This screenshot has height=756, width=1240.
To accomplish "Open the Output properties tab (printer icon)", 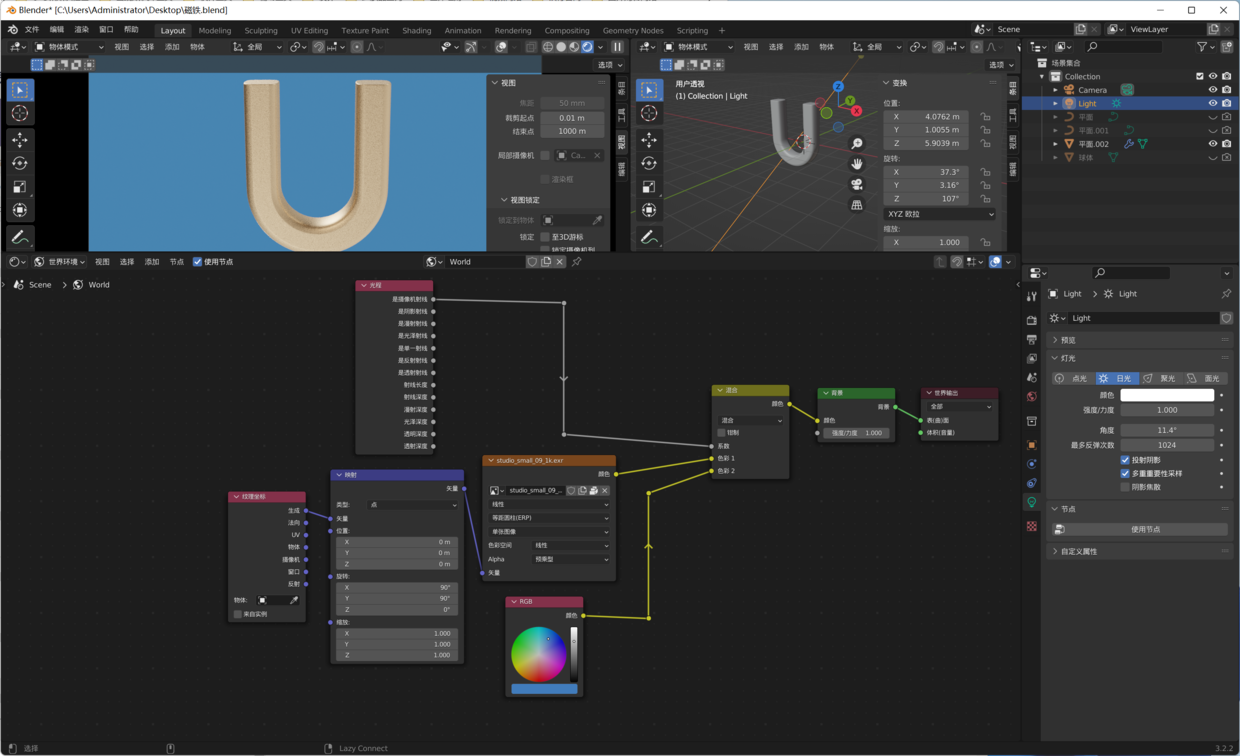I will tap(1032, 340).
